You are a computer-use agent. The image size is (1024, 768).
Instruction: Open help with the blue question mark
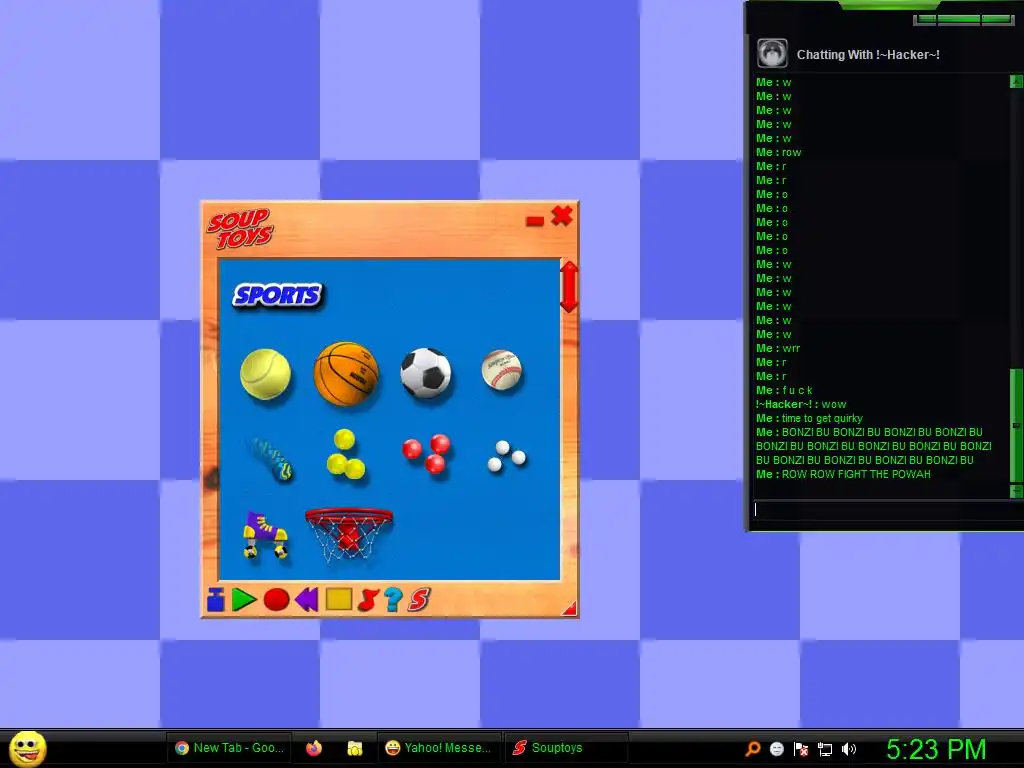[x=393, y=600]
